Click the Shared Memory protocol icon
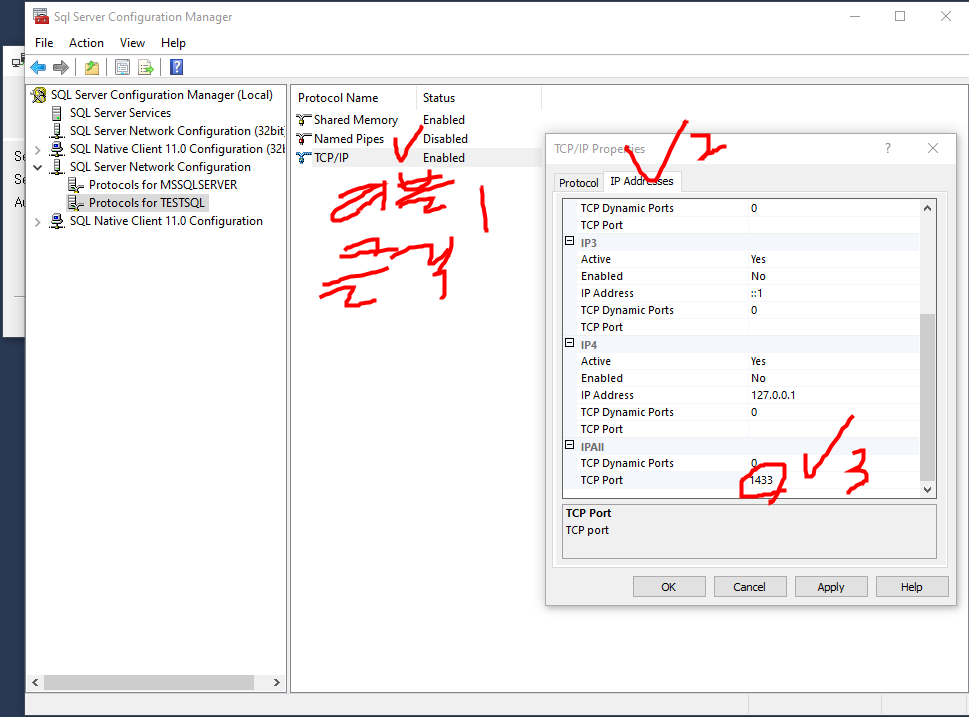 [303, 120]
